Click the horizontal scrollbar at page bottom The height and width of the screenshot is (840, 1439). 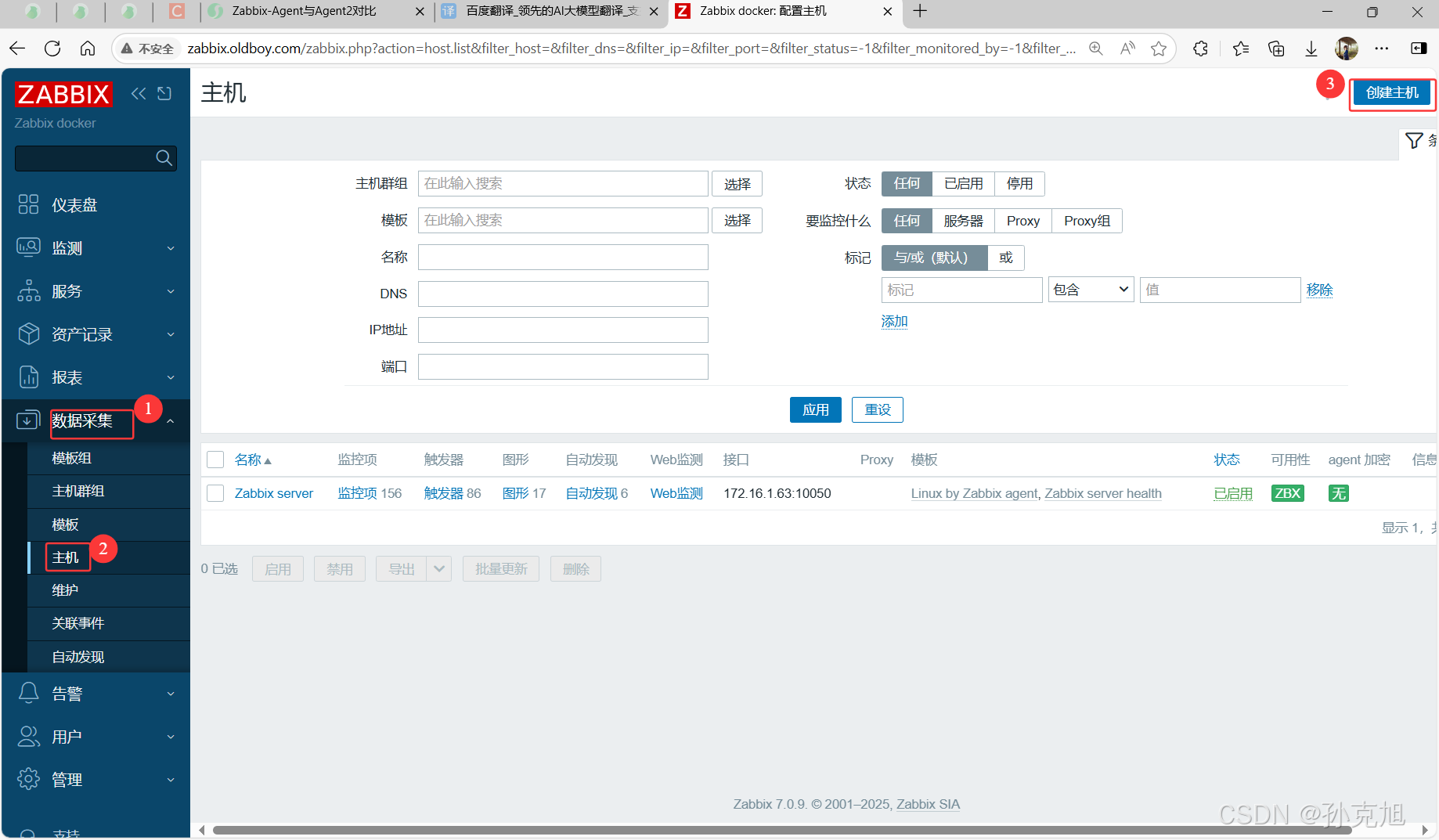[x=783, y=830]
